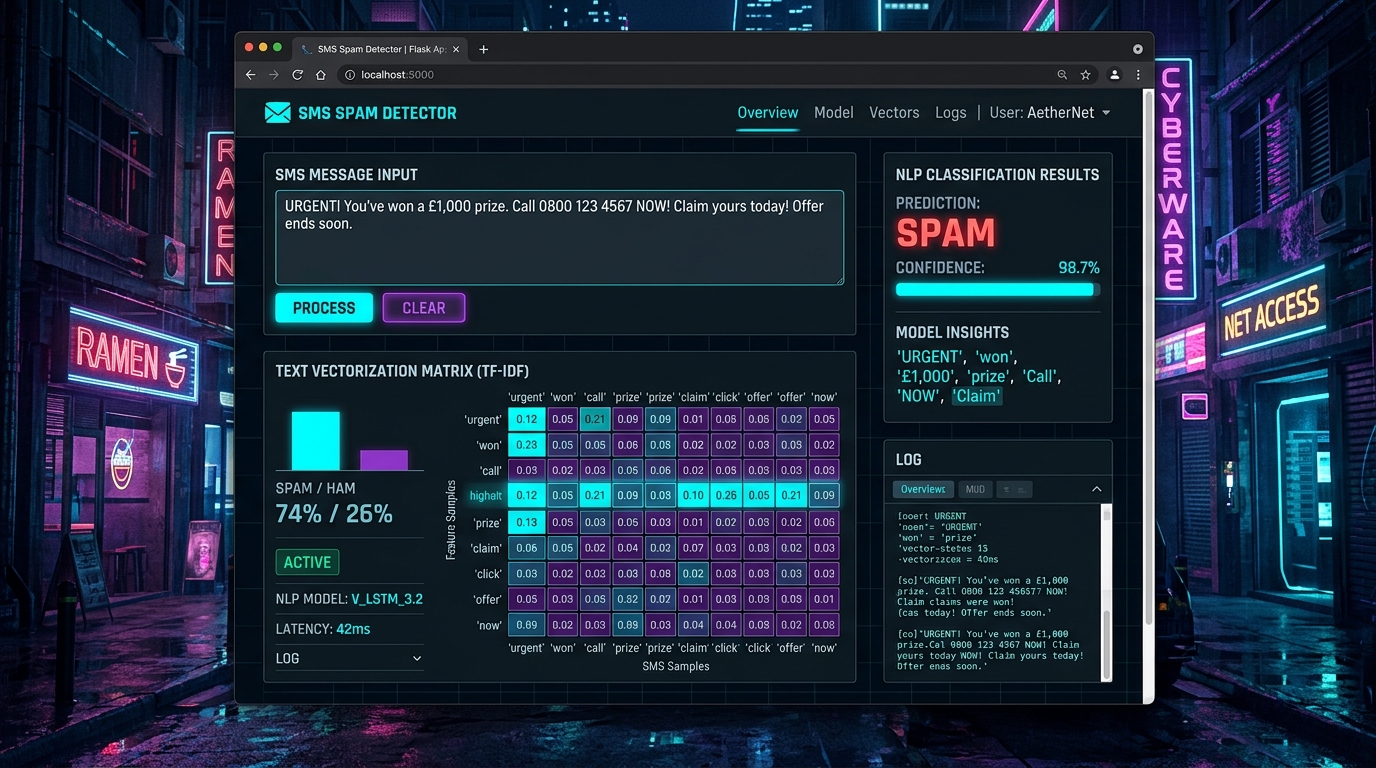Image resolution: width=1376 pixels, height=768 pixels.
Task: Bookmark this page with the star icon
Action: point(1085,75)
